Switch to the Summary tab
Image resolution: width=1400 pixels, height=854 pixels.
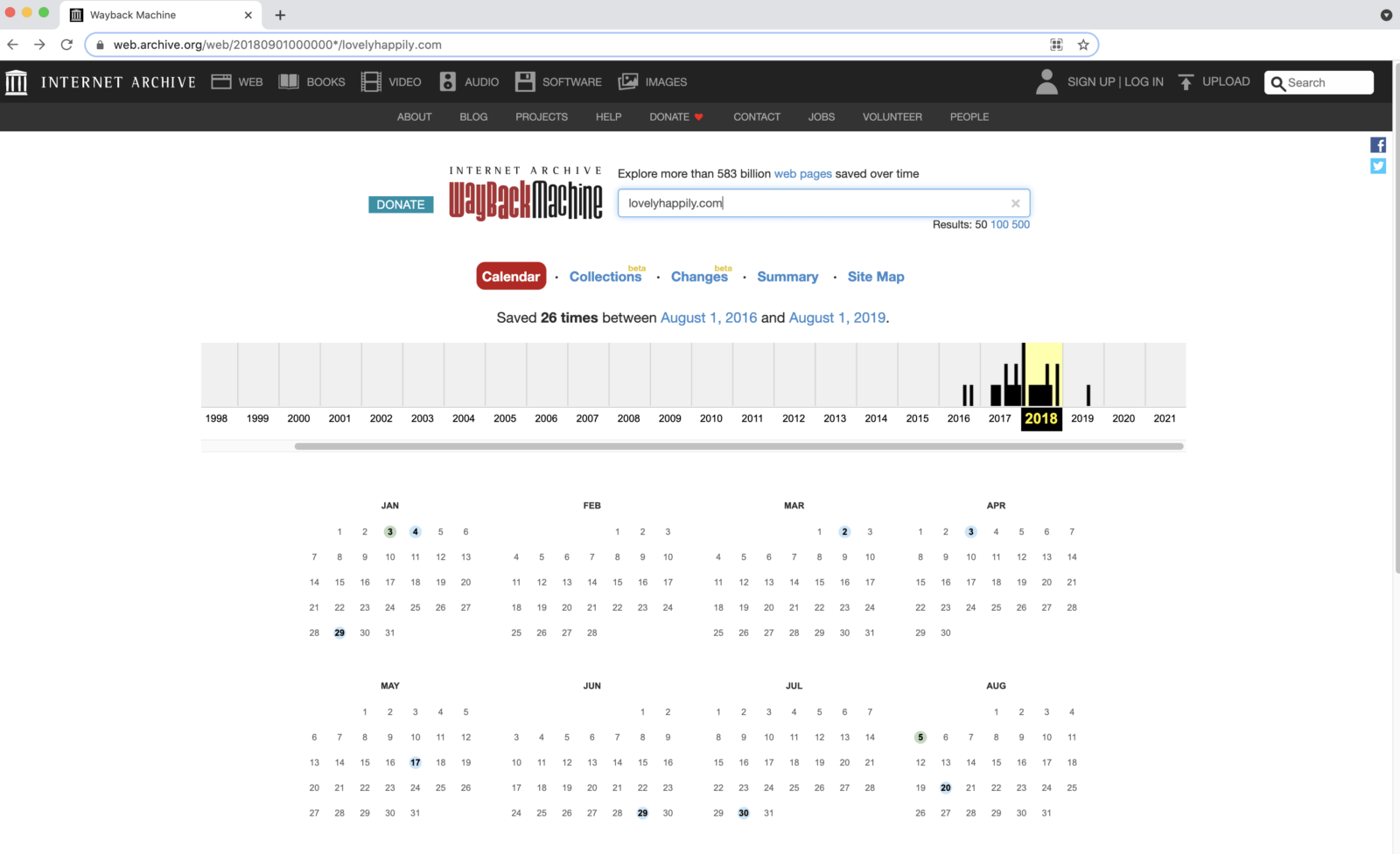tap(787, 276)
